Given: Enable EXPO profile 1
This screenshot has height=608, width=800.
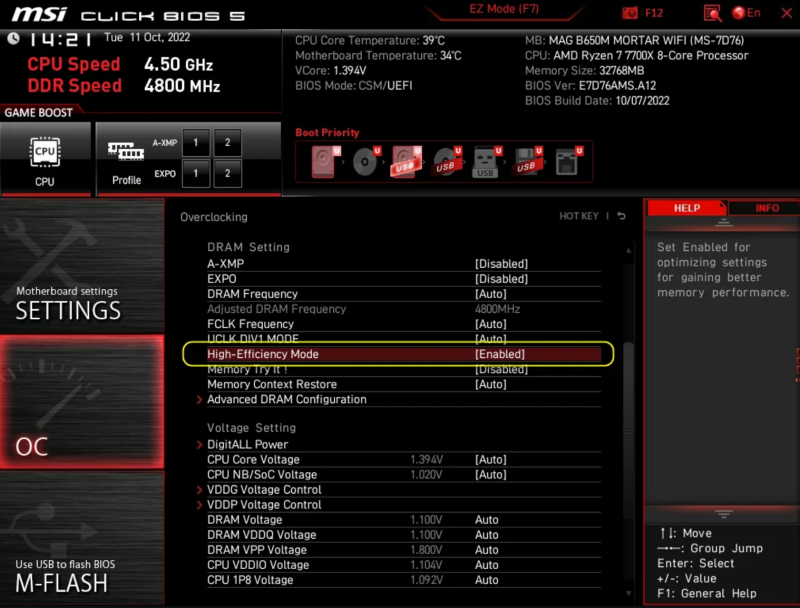Looking at the screenshot, I should point(195,173).
